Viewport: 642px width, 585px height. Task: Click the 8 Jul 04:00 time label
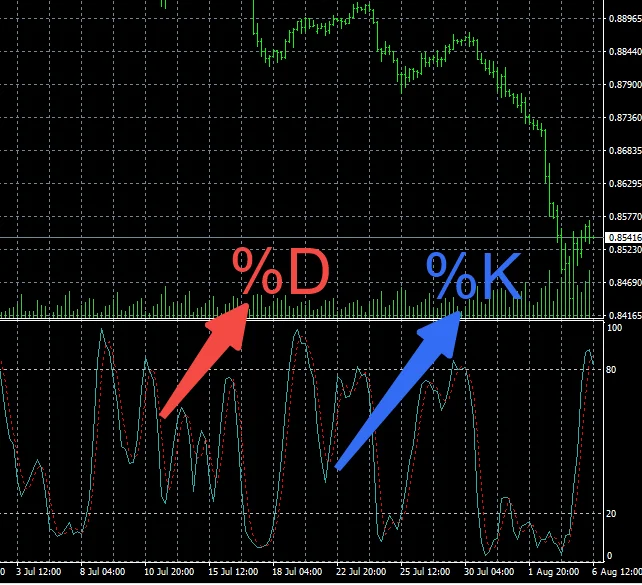point(102,571)
